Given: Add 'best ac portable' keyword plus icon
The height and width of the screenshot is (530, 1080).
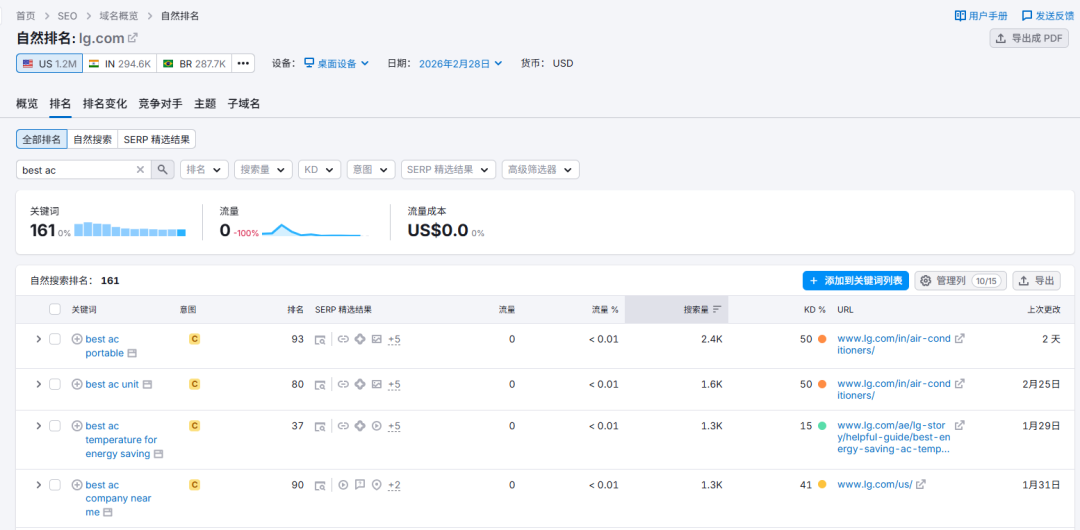Looking at the screenshot, I should [77, 339].
